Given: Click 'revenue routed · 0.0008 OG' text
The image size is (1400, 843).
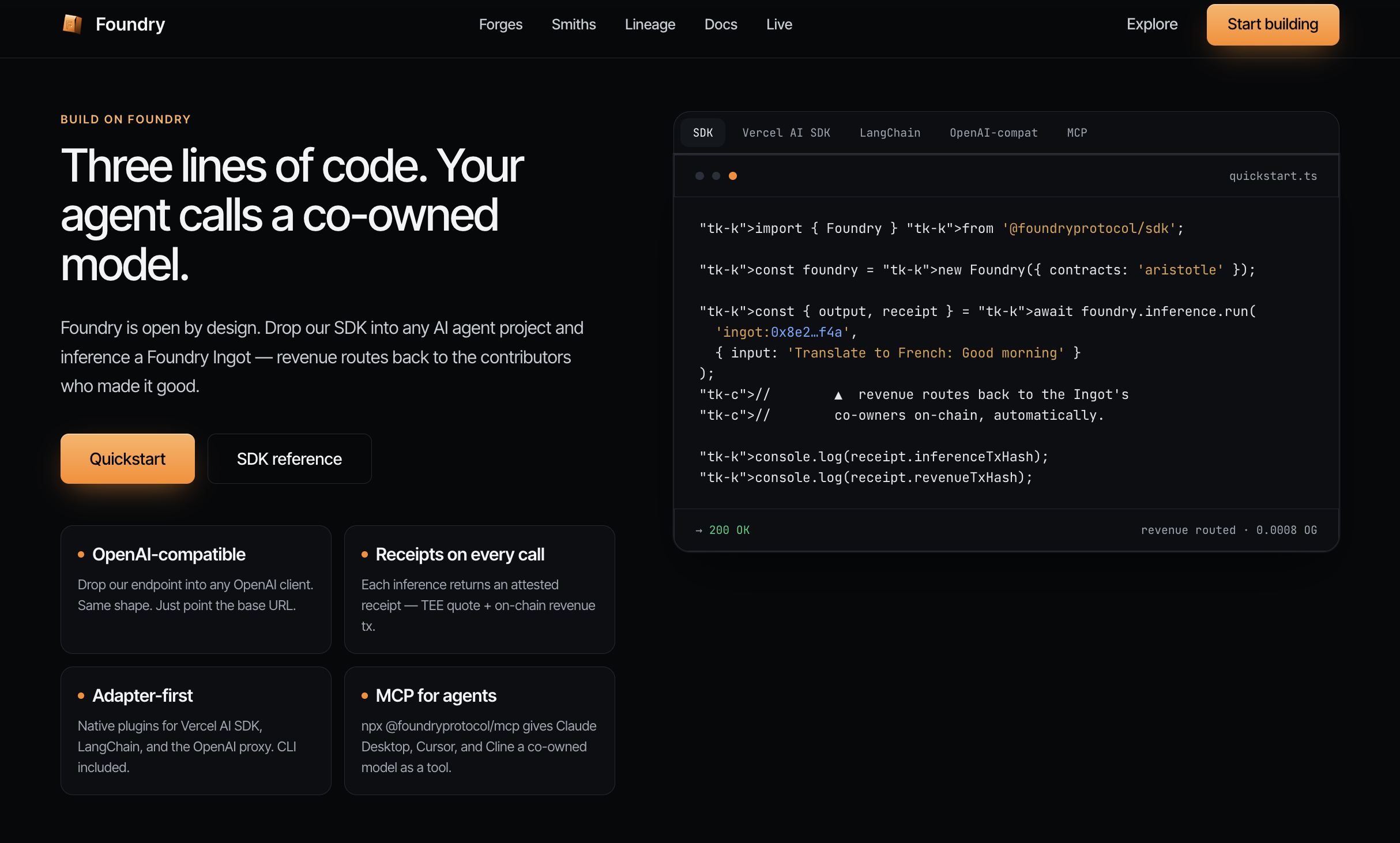Looking at the screenshot, I should 1229,530.
